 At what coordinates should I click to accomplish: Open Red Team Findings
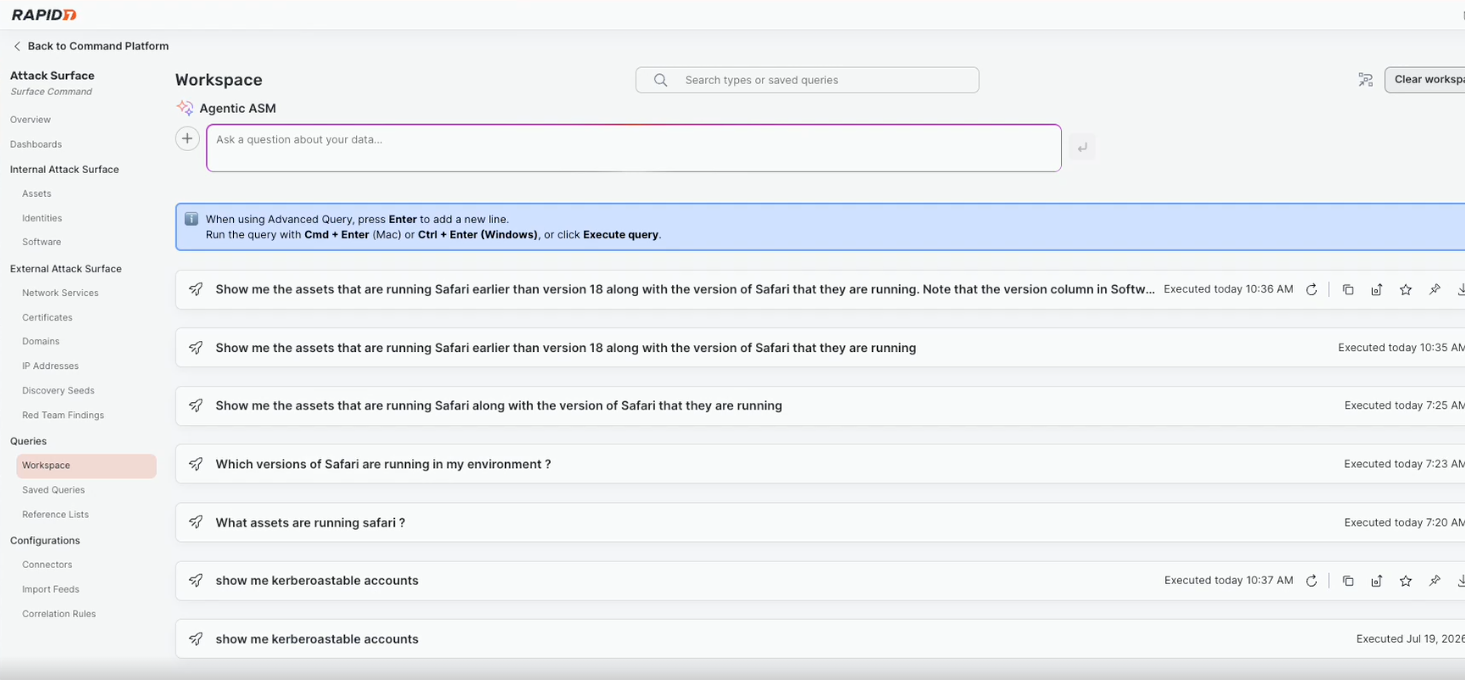63,415
